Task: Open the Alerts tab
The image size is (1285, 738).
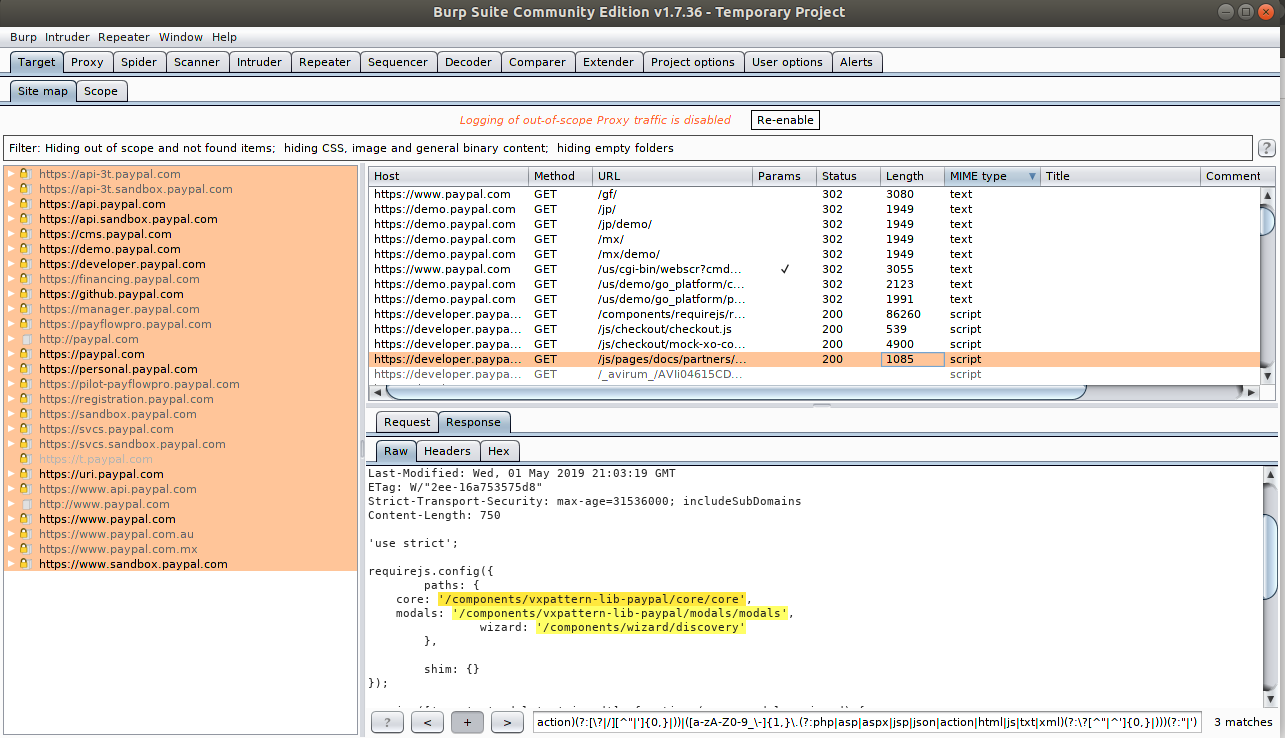Action: click(x=856, y=62)
